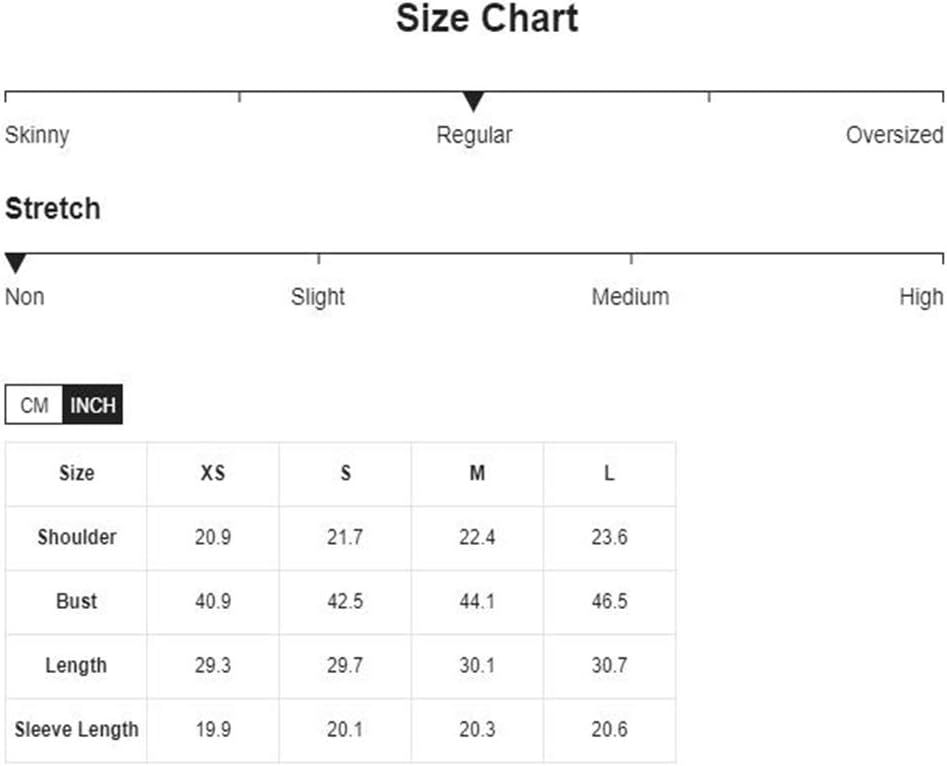The height and width of the screenshot is (766, 947).
Task: Click the Bust row label
Action: point(77,601)
